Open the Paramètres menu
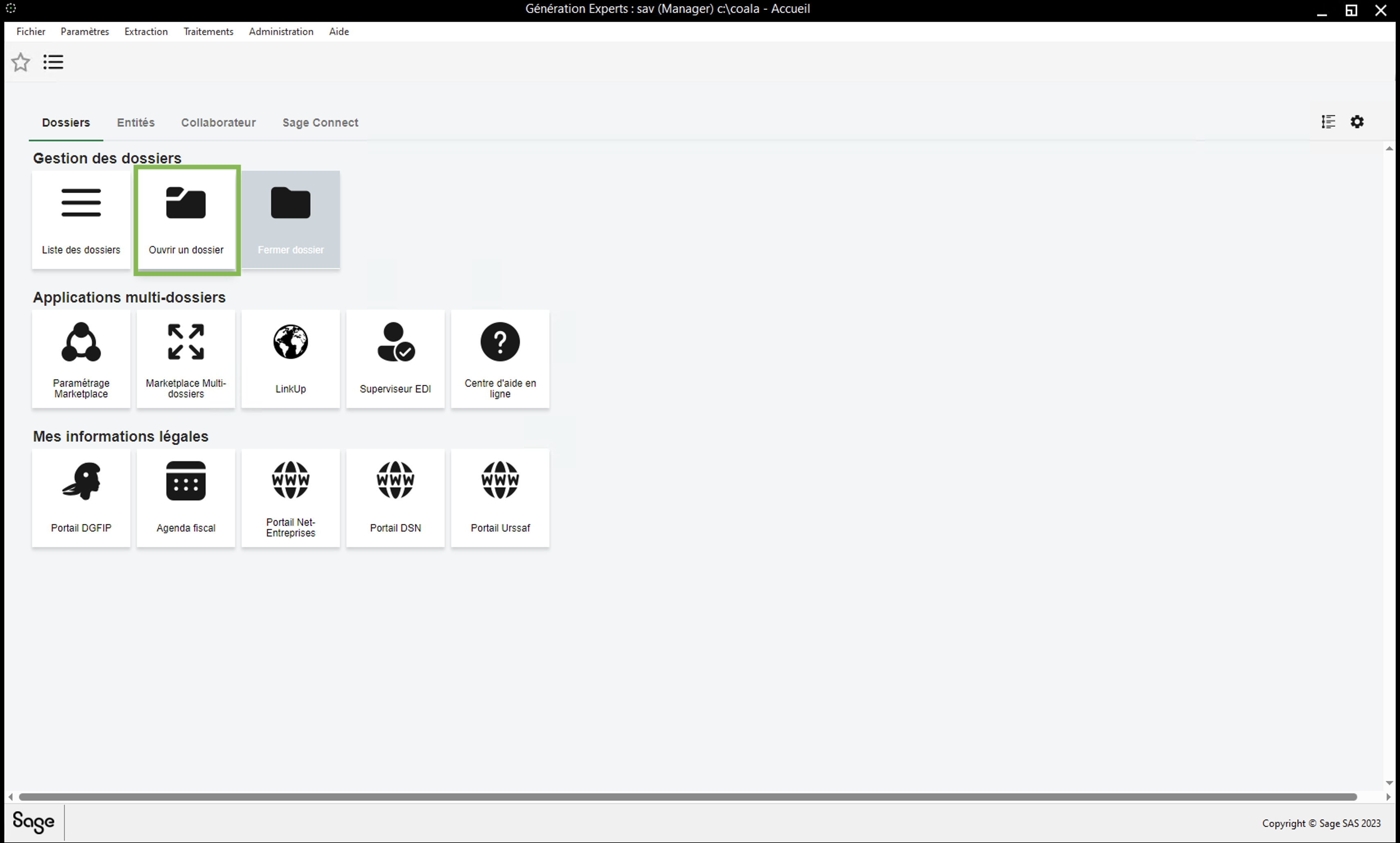This screenshot has width=1400, height=843. click(x=85, y=32)
